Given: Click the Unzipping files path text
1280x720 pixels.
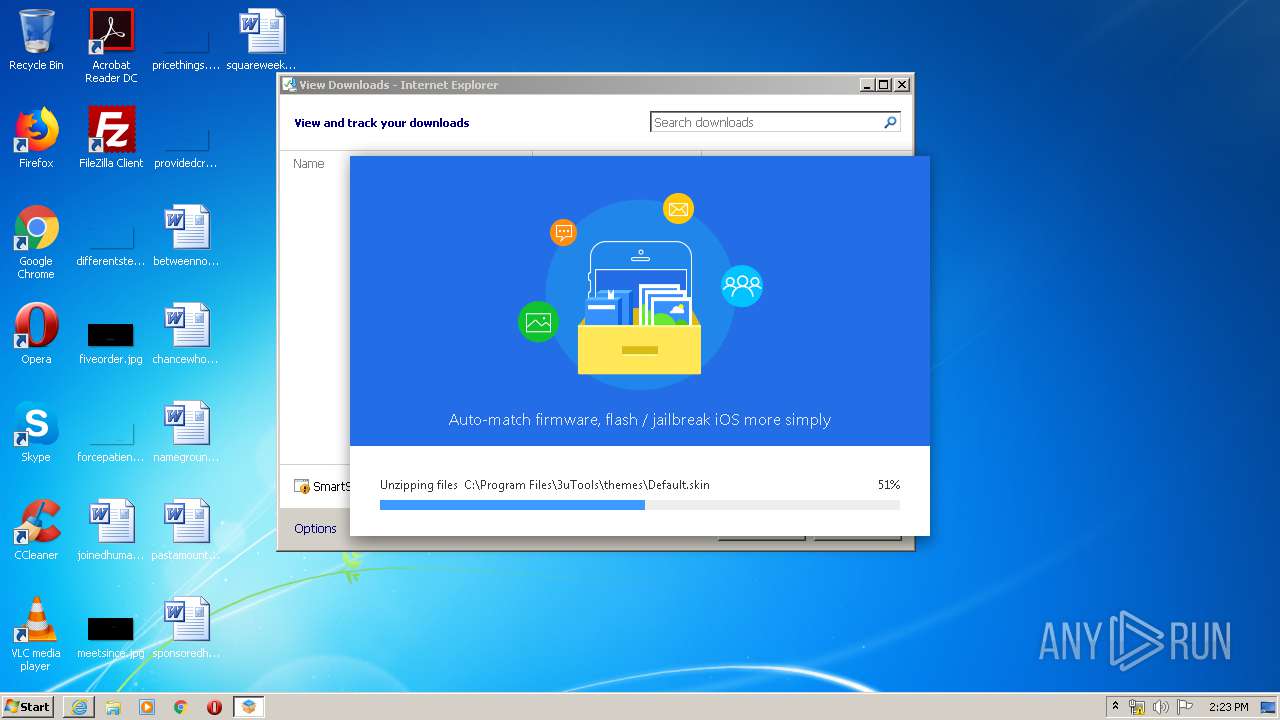Looking at the screenshot, I should [x=545, y=485].
